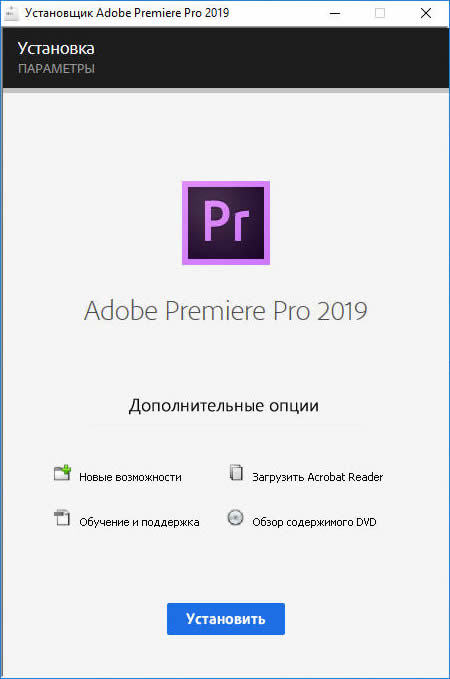The height and width of the screenshot is (679, 450).
Task: Open the Загрузить Acrobat Reader link
Action: coord(317,477)
